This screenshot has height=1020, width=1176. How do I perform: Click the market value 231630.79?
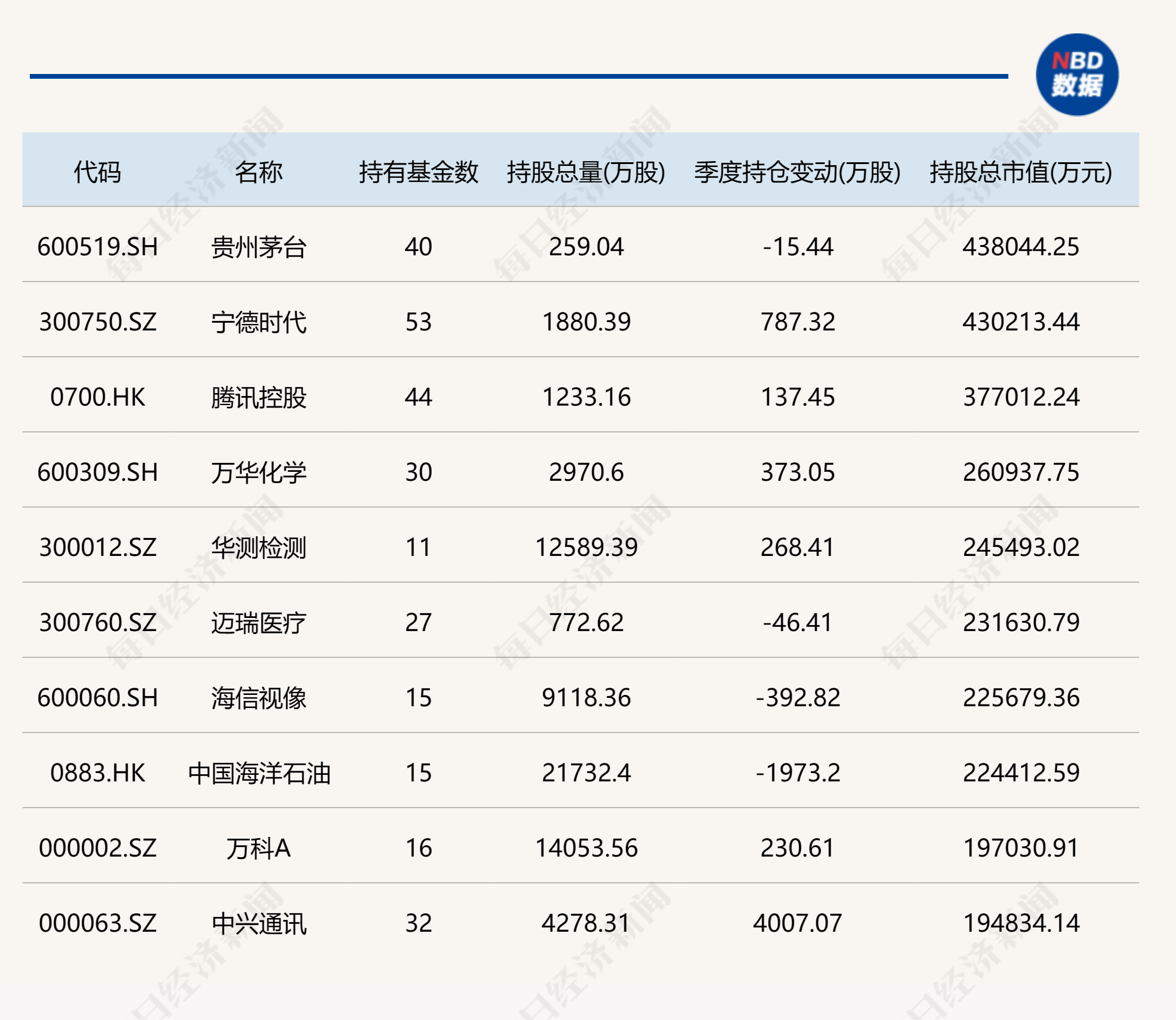1021,623
